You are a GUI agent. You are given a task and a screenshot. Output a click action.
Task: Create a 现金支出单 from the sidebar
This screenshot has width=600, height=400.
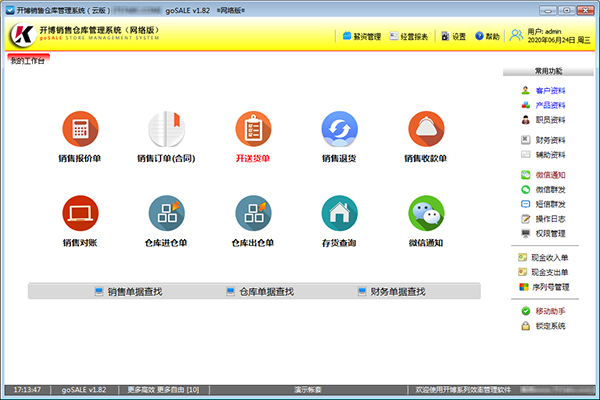pos(543,272)
